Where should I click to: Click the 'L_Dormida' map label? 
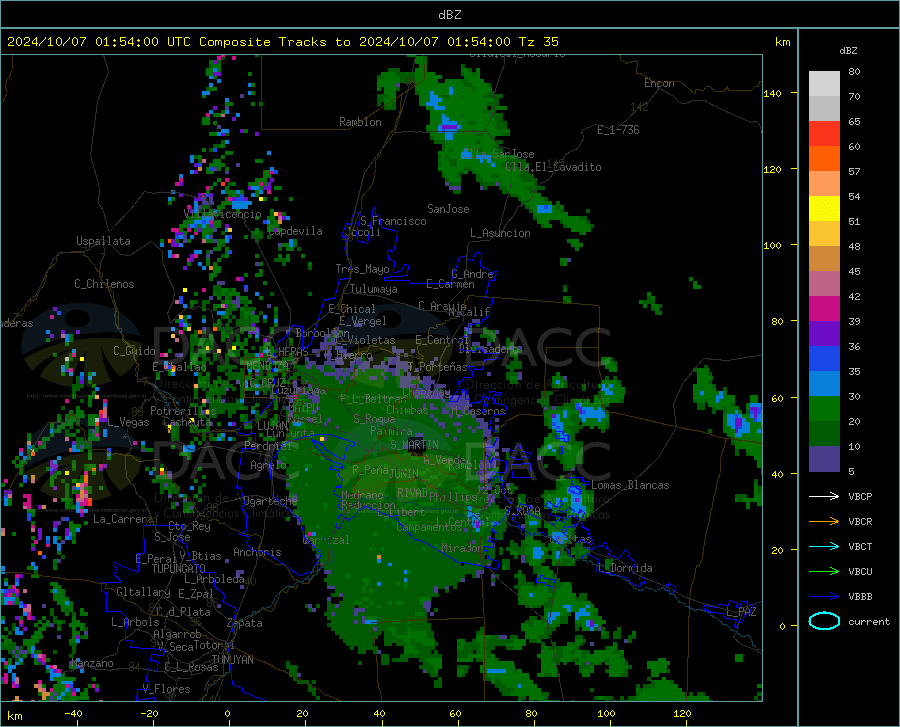(x=624, y=568)
